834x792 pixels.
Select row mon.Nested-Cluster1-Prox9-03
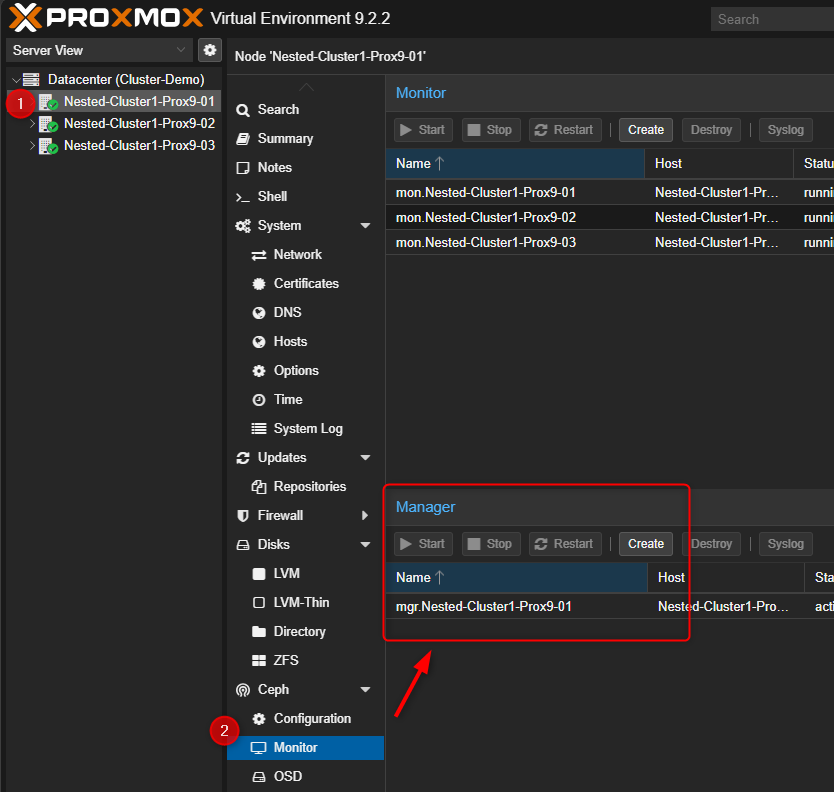(x=610, y=242)
